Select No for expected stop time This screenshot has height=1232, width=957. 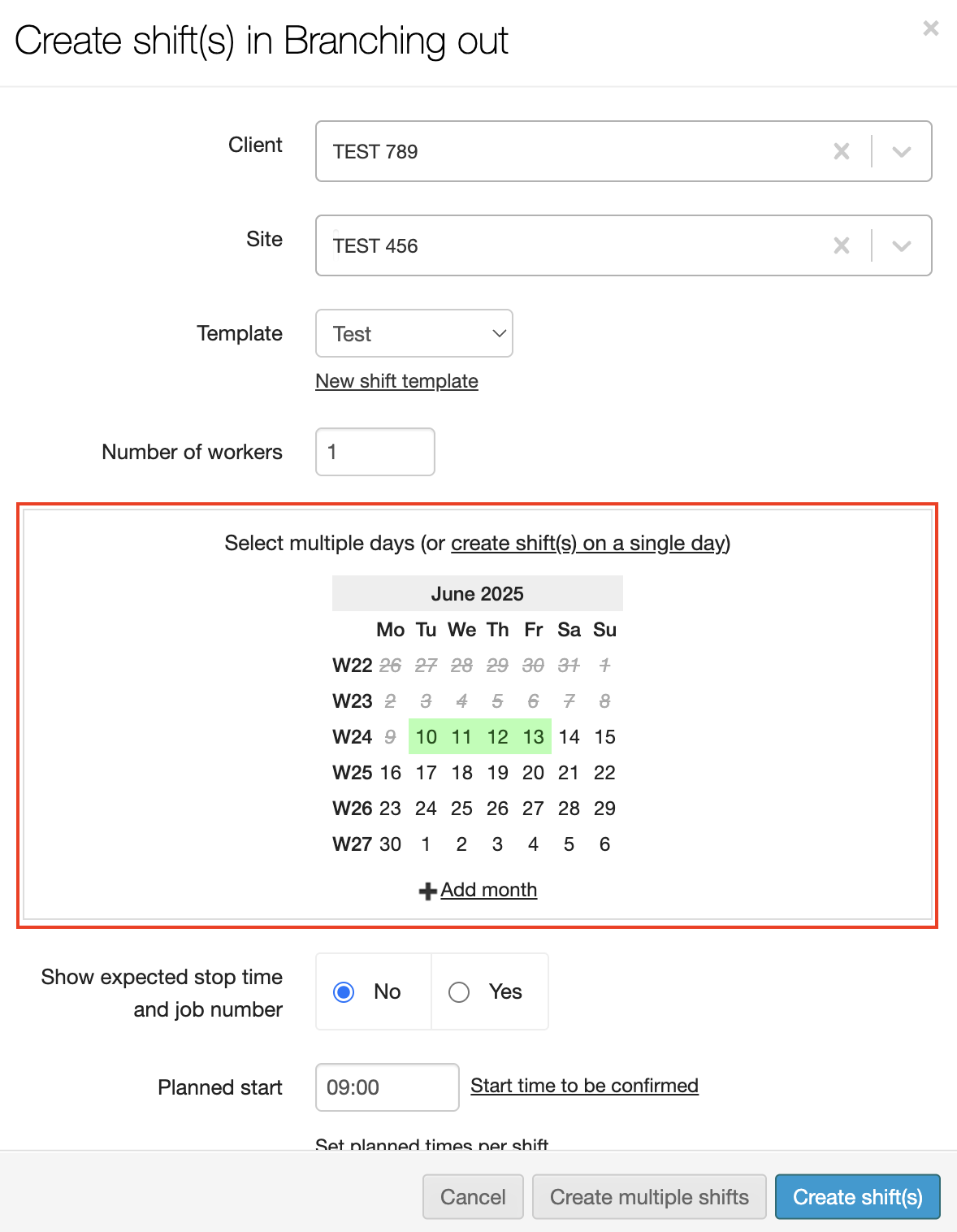344,992
